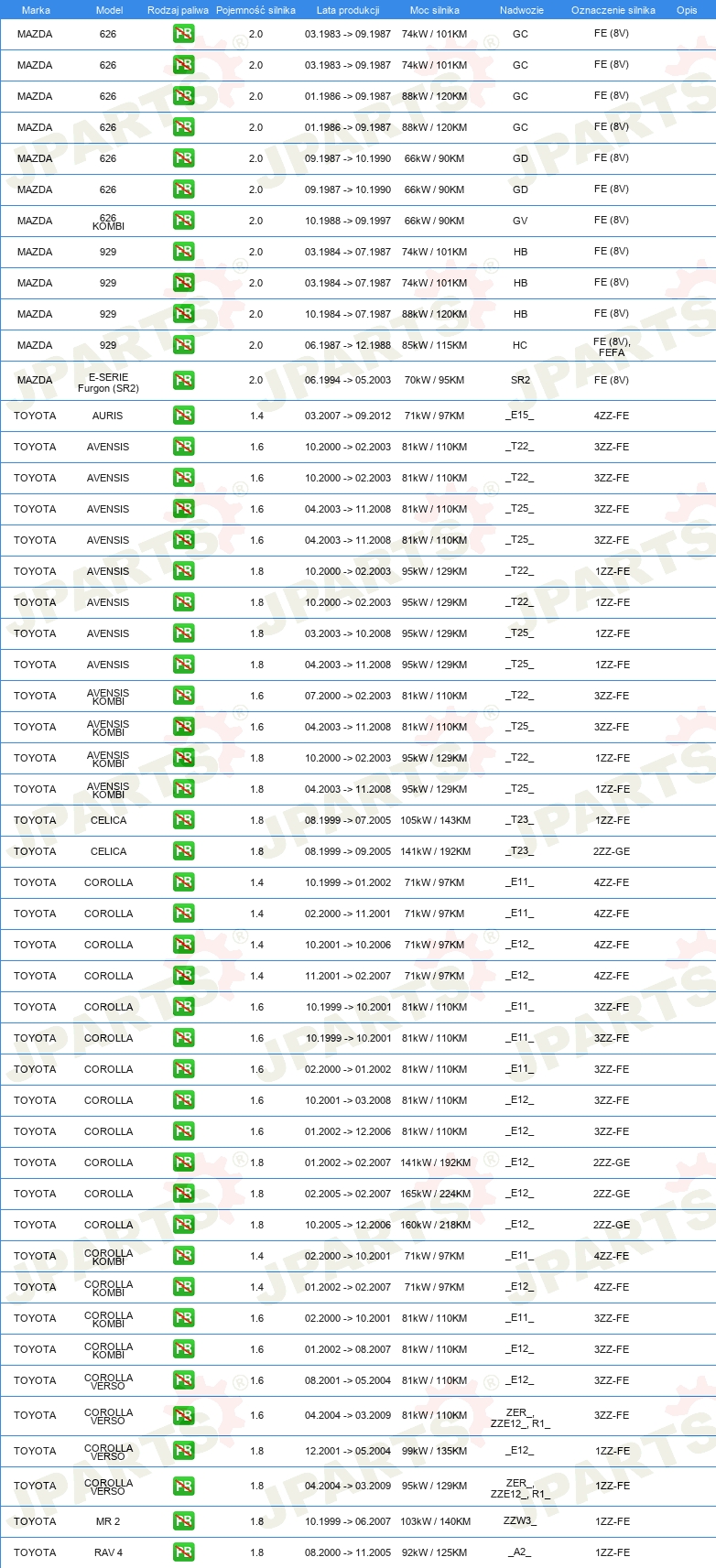The width and height of the screenshot is (716, 1568).
Task: Click petrol icon in TOYOTA AURIS row
Action: click(184, 416)
